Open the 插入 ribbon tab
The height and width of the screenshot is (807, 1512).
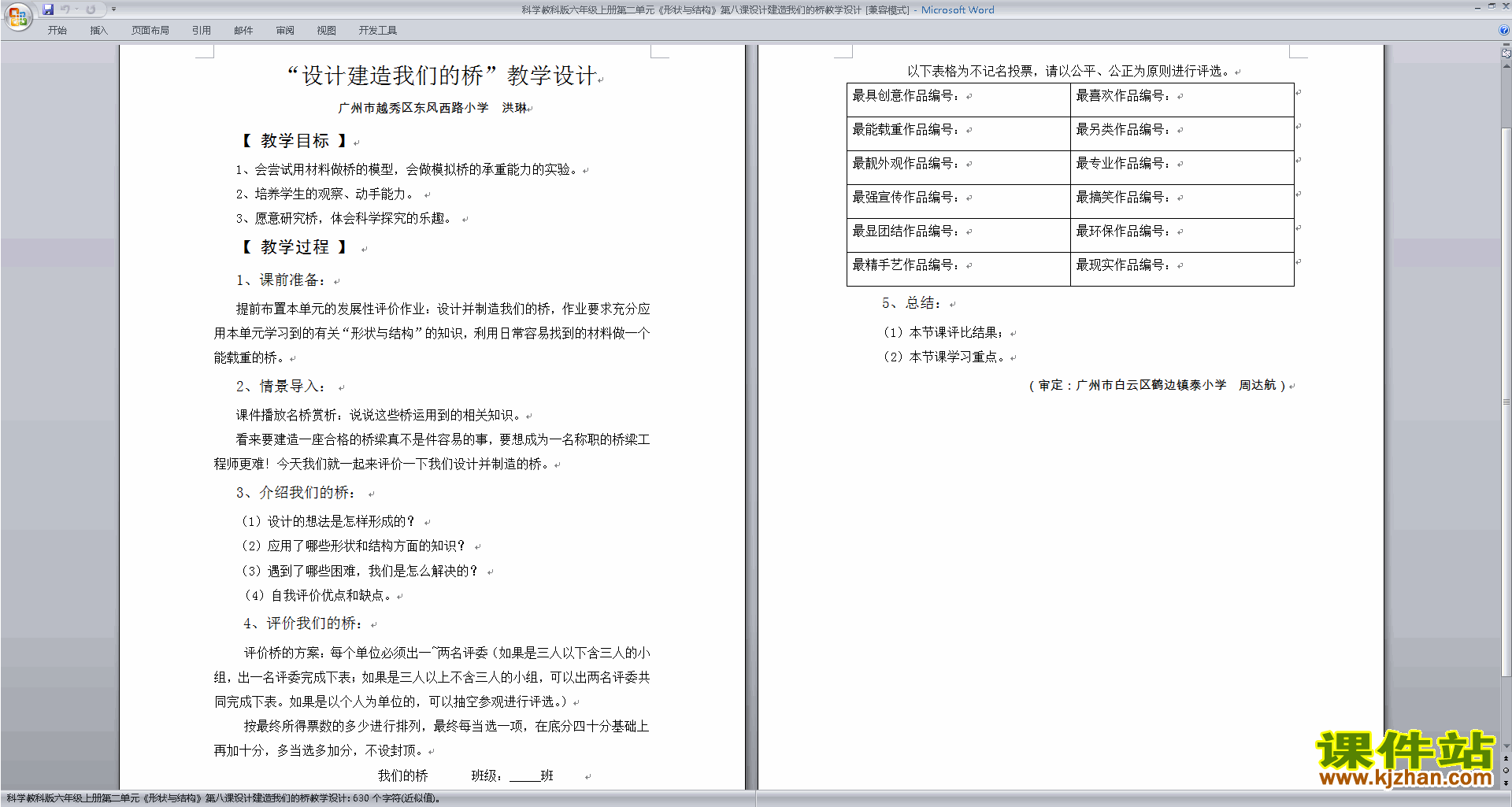[x=98, y=31]
